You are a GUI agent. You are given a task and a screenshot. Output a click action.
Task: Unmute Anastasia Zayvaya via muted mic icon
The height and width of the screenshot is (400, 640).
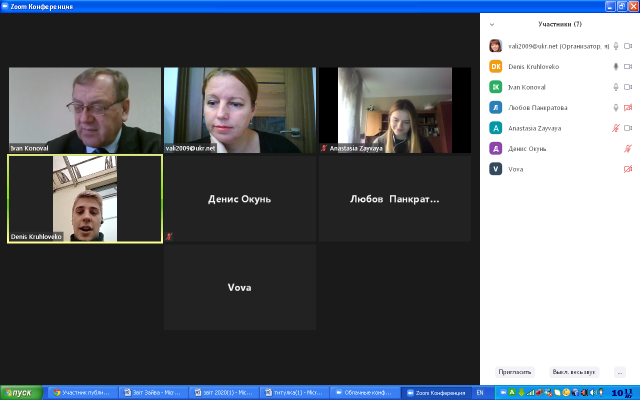pos(616,128)
